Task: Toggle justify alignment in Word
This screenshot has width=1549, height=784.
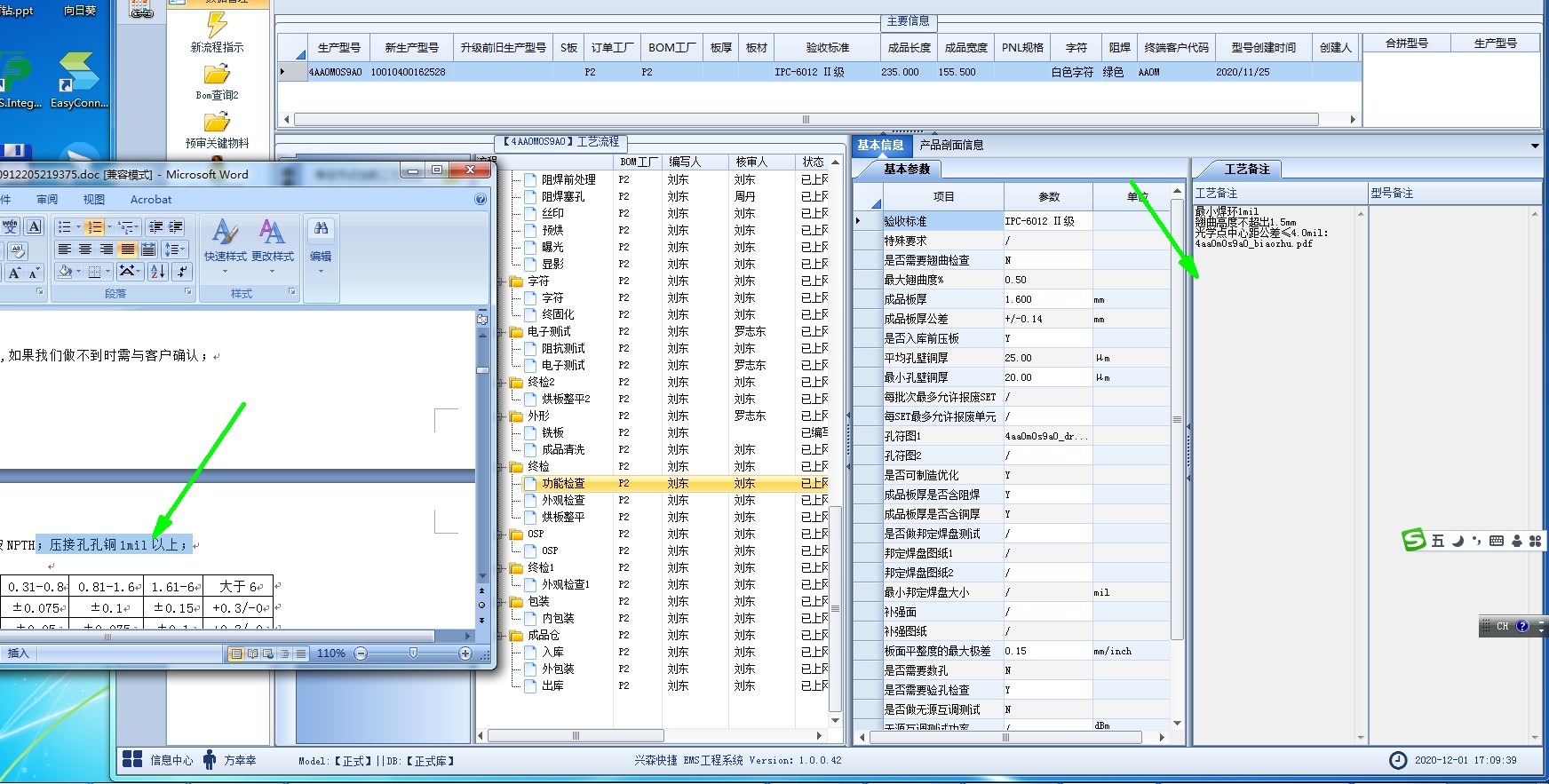Action: tap(128, 249)
